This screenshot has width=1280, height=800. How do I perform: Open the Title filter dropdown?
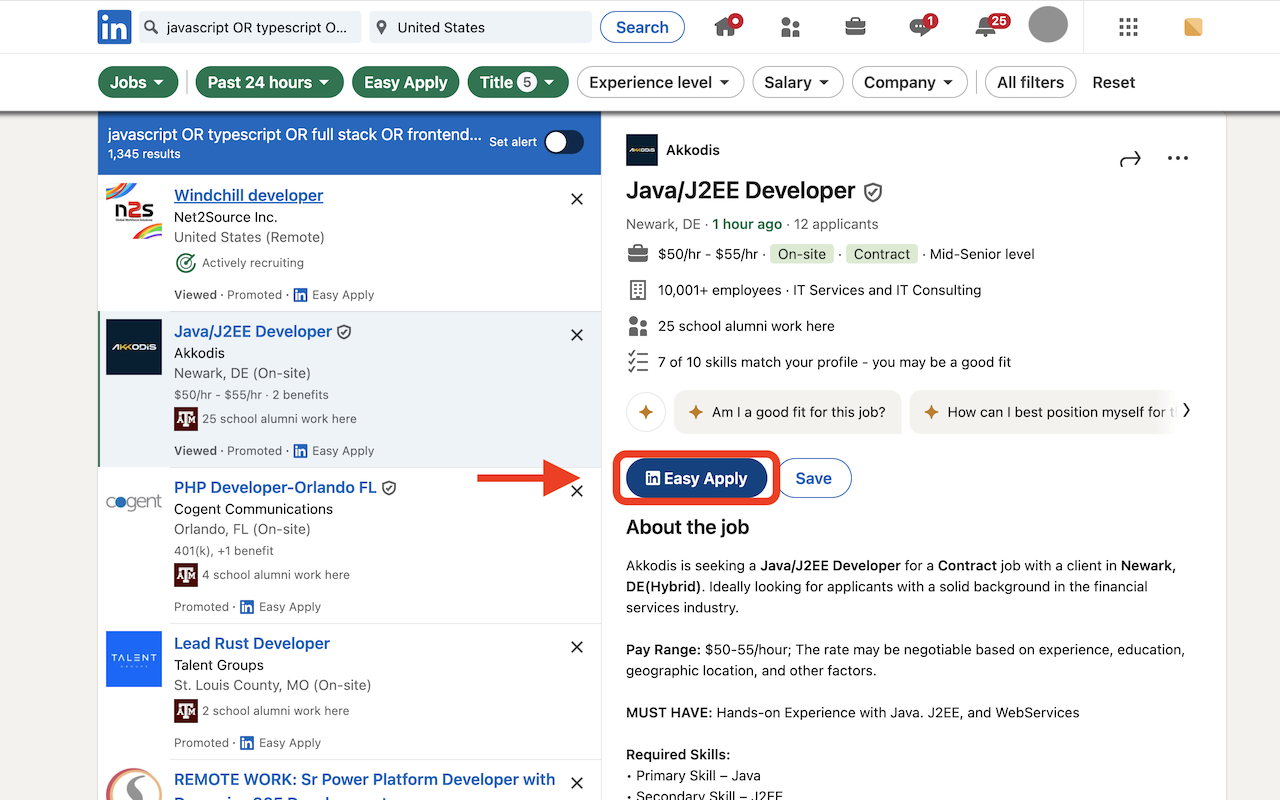(x=517, y=82)
